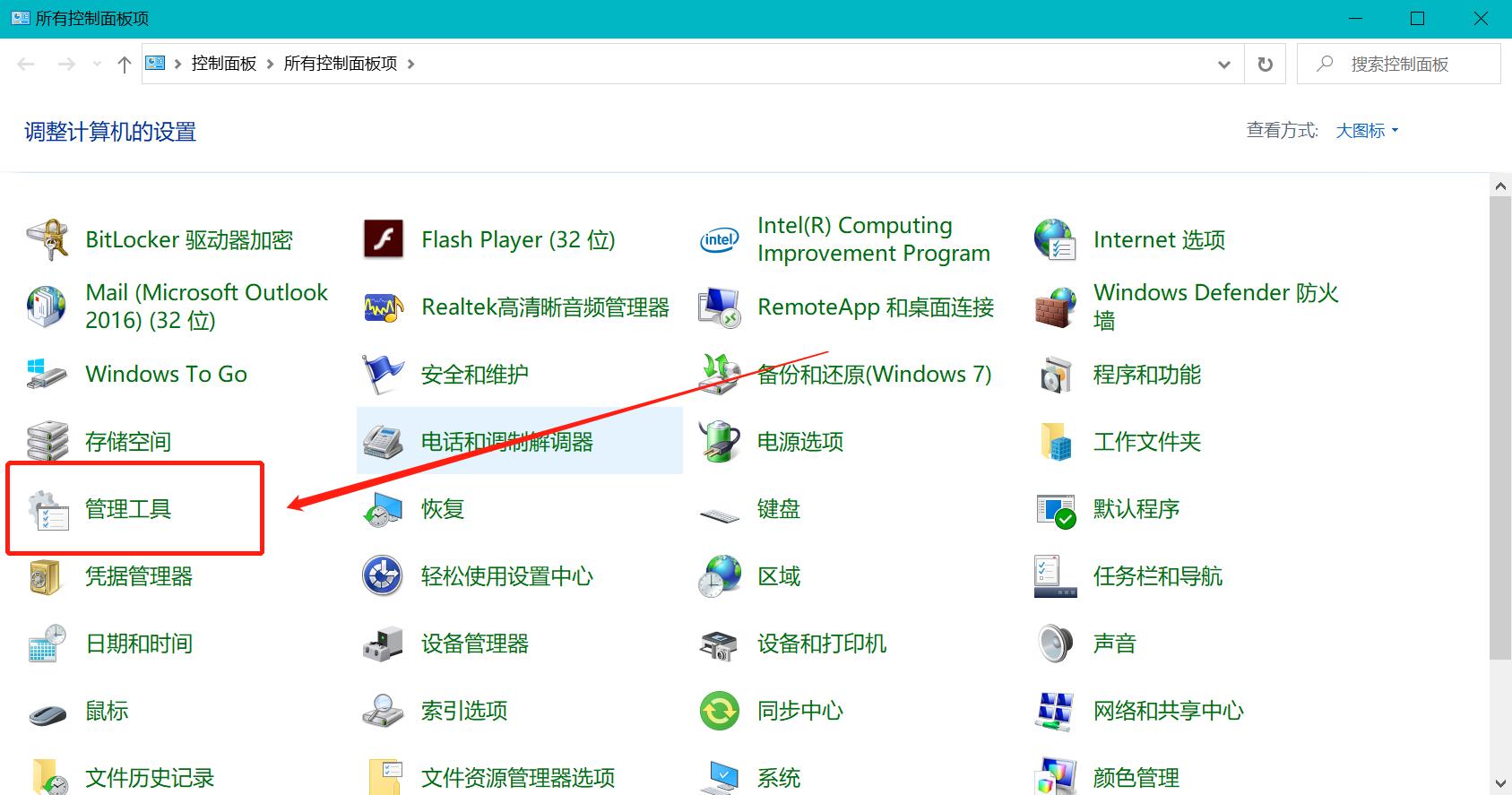Image resolution: width=1512 pixels, height=795 pixels.
Task: Open the 键盘 keyboard icon
Action: tap(719, 514)
